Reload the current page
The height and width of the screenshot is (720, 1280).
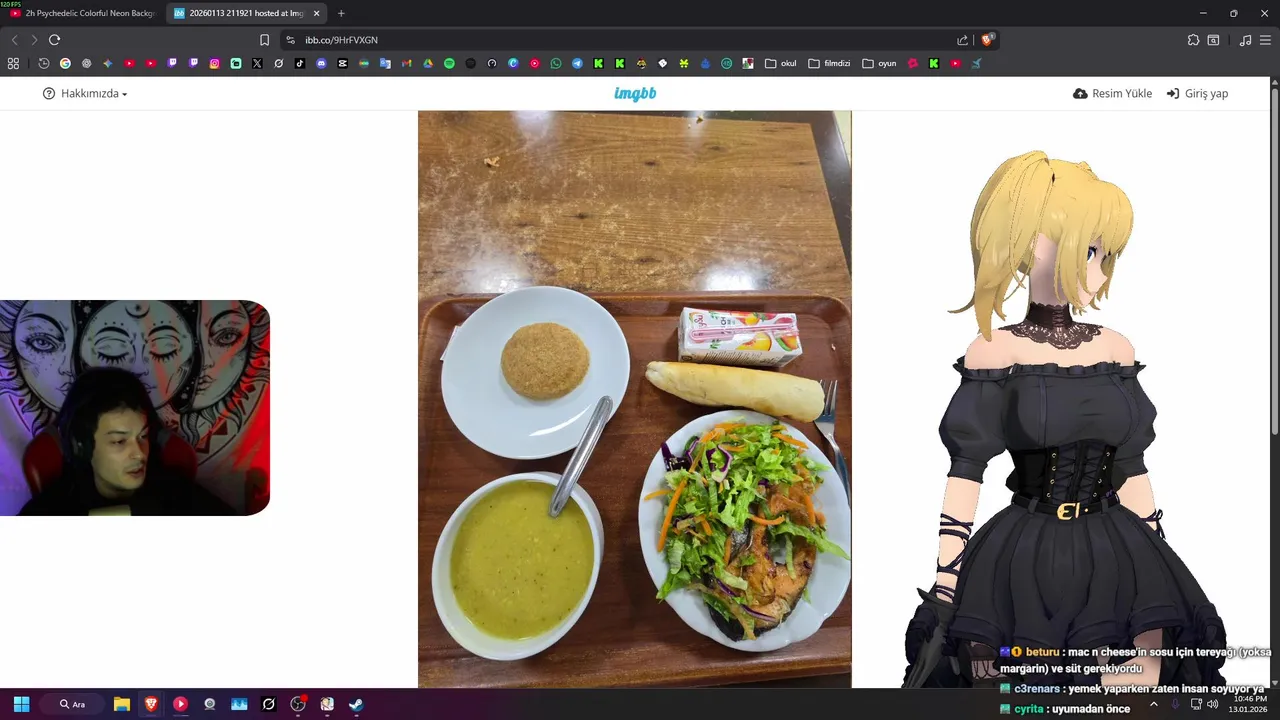[54, 40]
